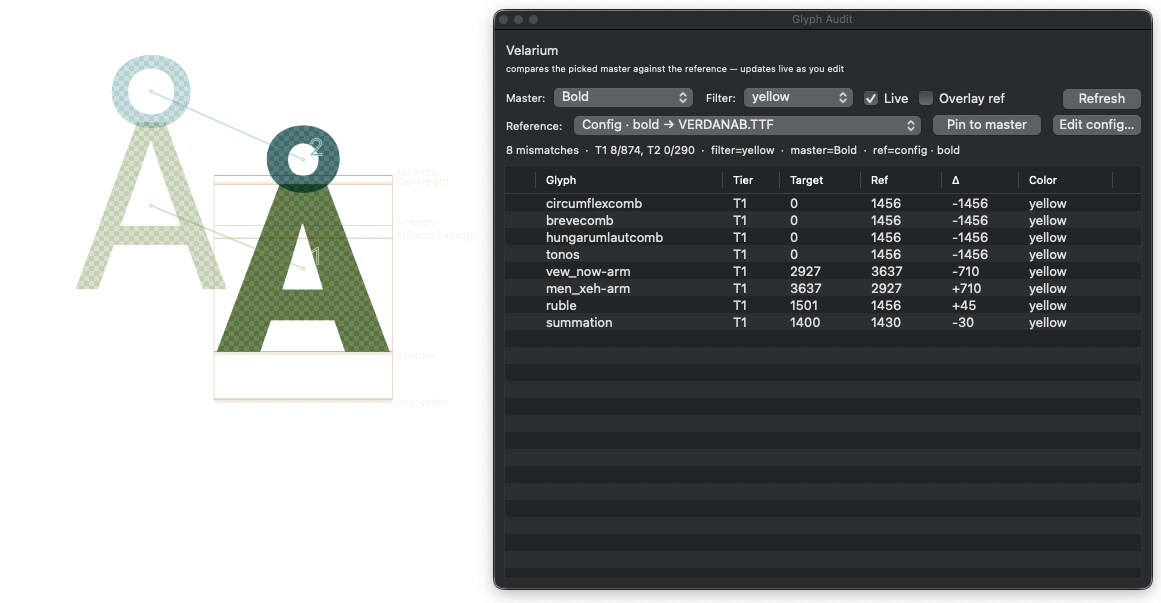The height and width of the screenshot is (603, 1161).
Task: Select the hungarumlautcomb glyph row
Action: 823,237
